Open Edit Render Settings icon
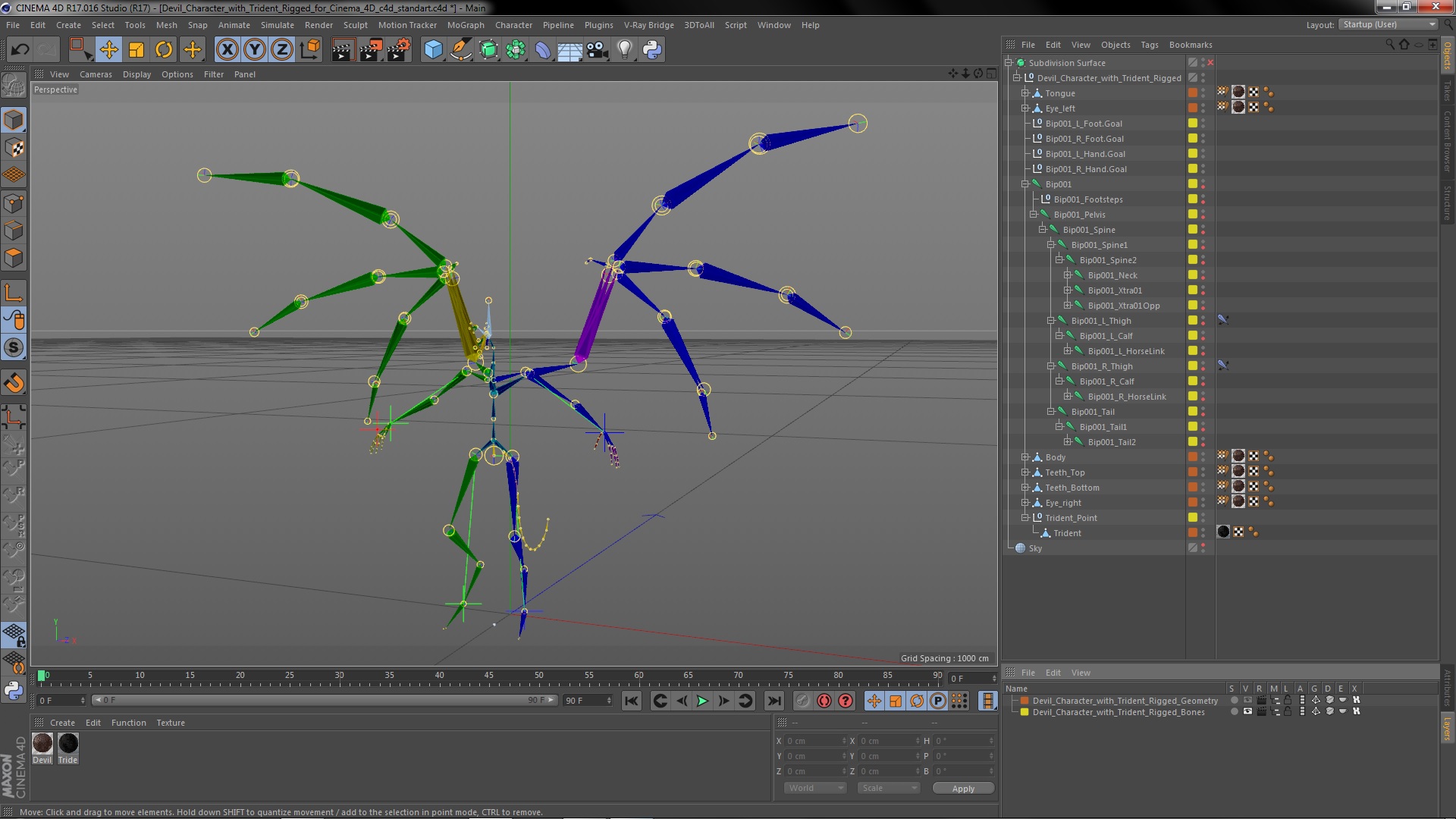Screen dimensions: 1456x819 coord(399,50)
